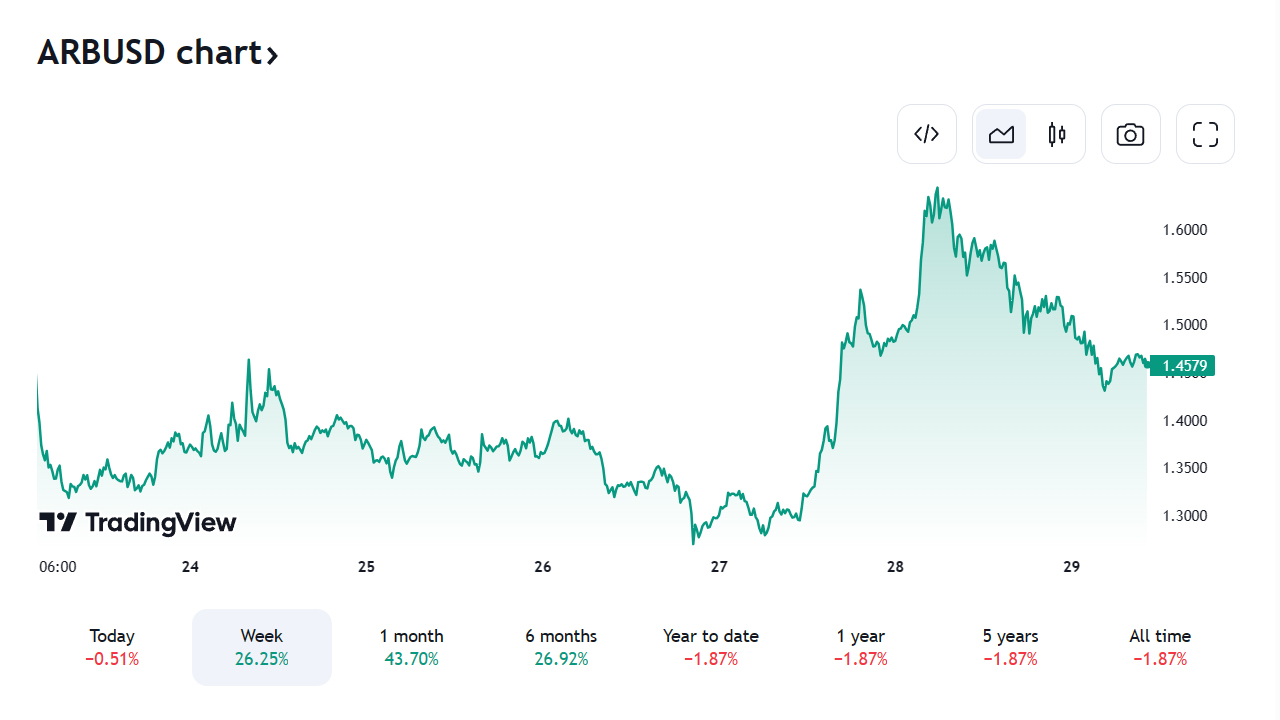1280x720 pixels.
Task: Take a chart snapshot with camera
Action: click(1130, 134)
